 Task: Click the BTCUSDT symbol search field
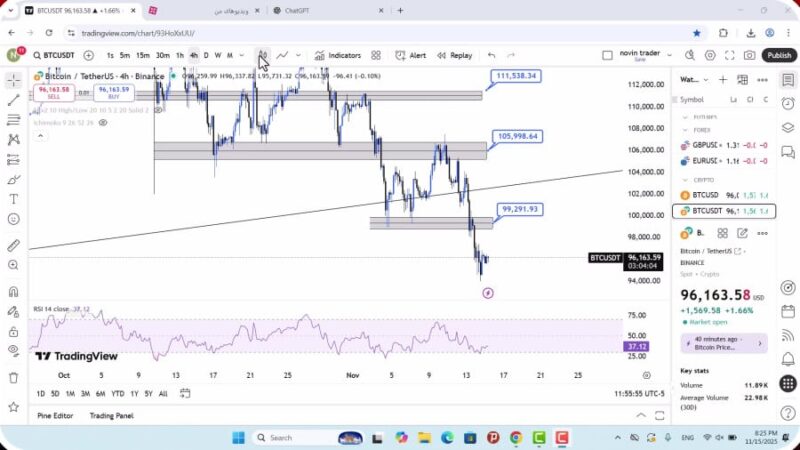(x=56, y=55)
